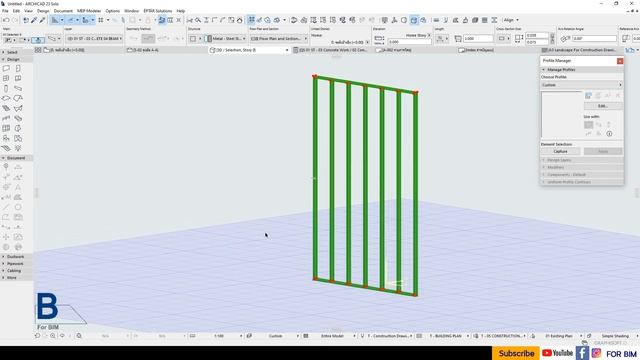Toggle Use with Column in Profile Manager
Image resolution: width=640 pixels, height=360 pixels.
[x=609, y=124]
